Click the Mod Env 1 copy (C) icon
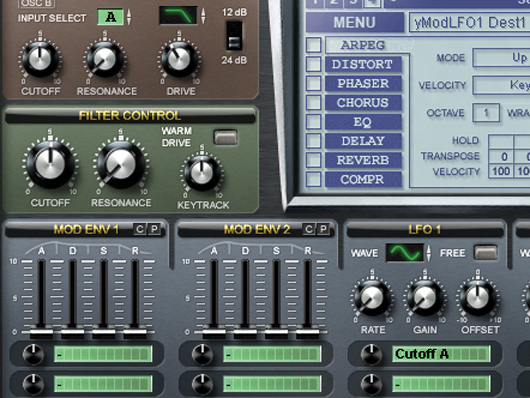The width and height of the screenshot is (530, 398). 139,229
